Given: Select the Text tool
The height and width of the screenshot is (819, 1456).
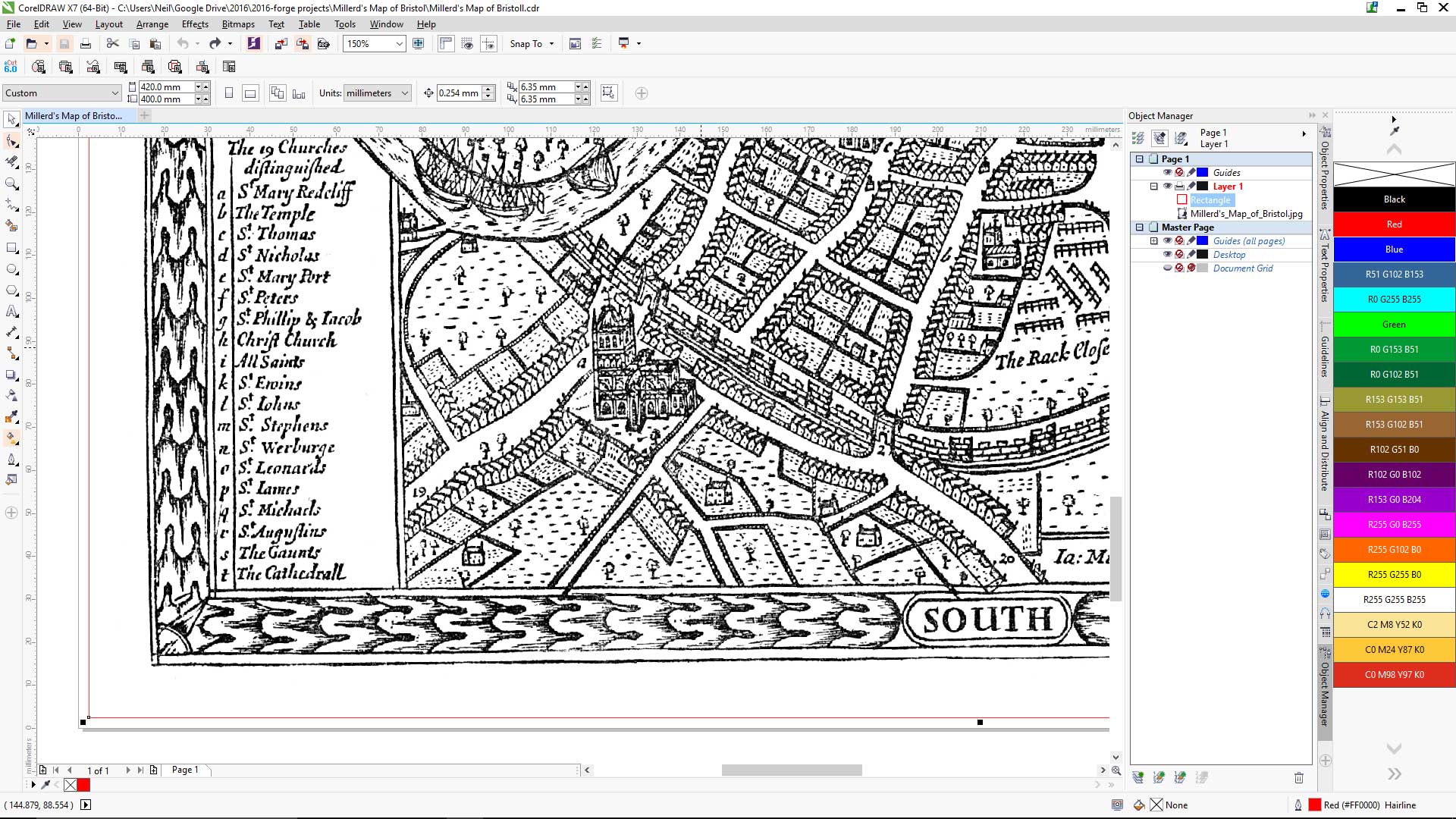Looking at the screenshot, I should 11,312.
